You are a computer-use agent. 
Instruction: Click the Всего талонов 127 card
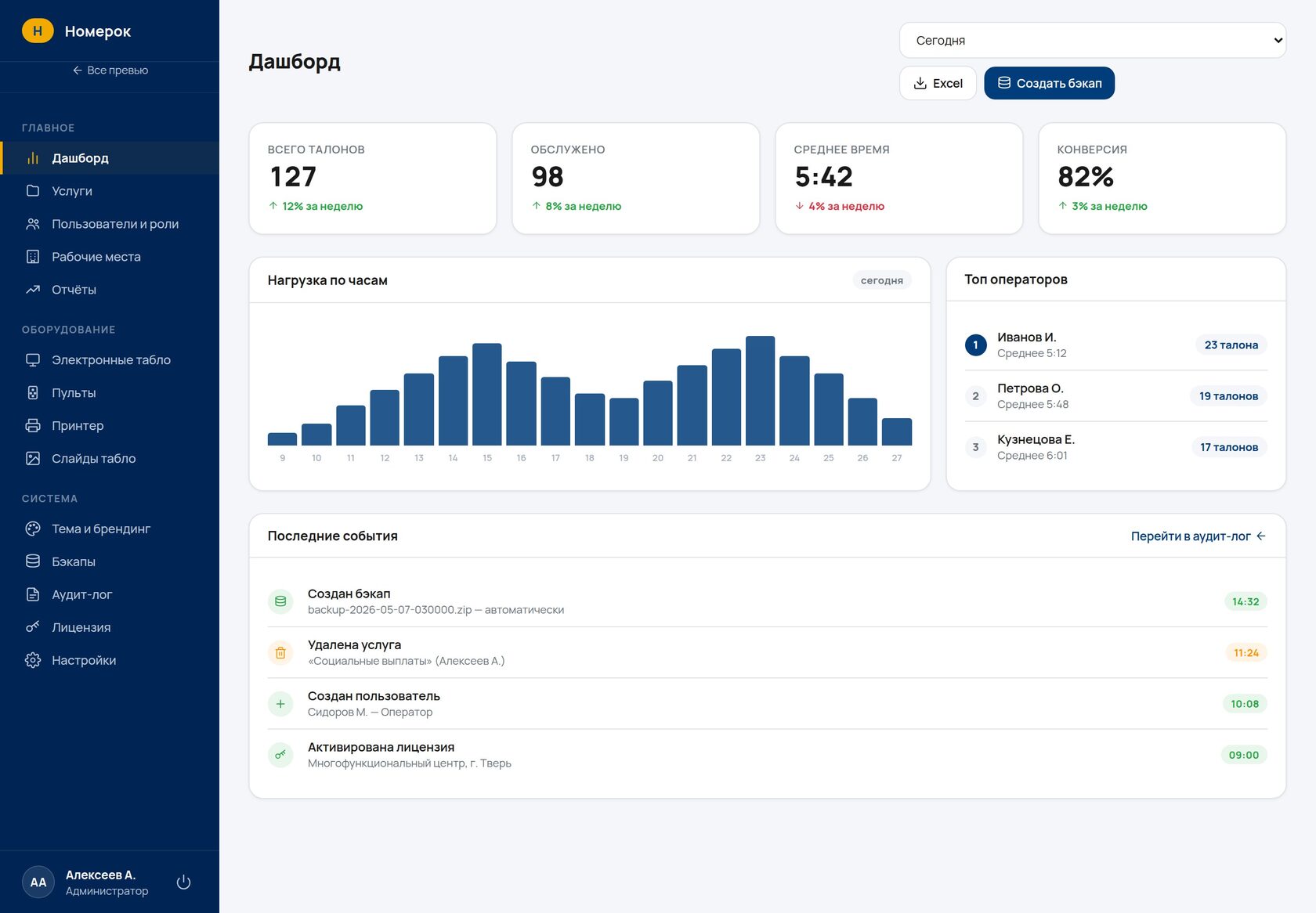tap(373, 179)
